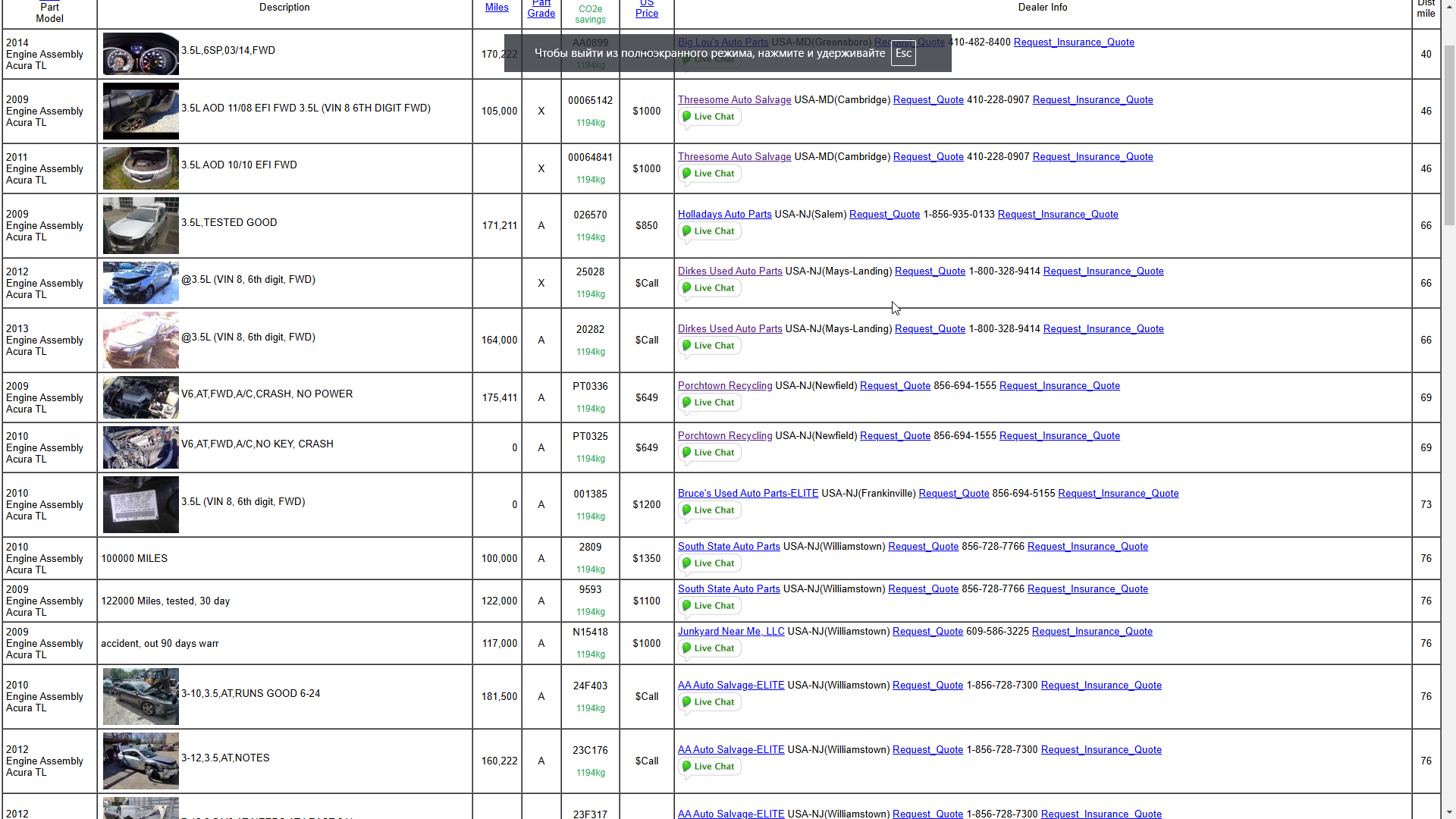Open Live Chat for stock PT0336 Porchtown
The height and width of the screenshot is (819, 1456).
[709, 403]
